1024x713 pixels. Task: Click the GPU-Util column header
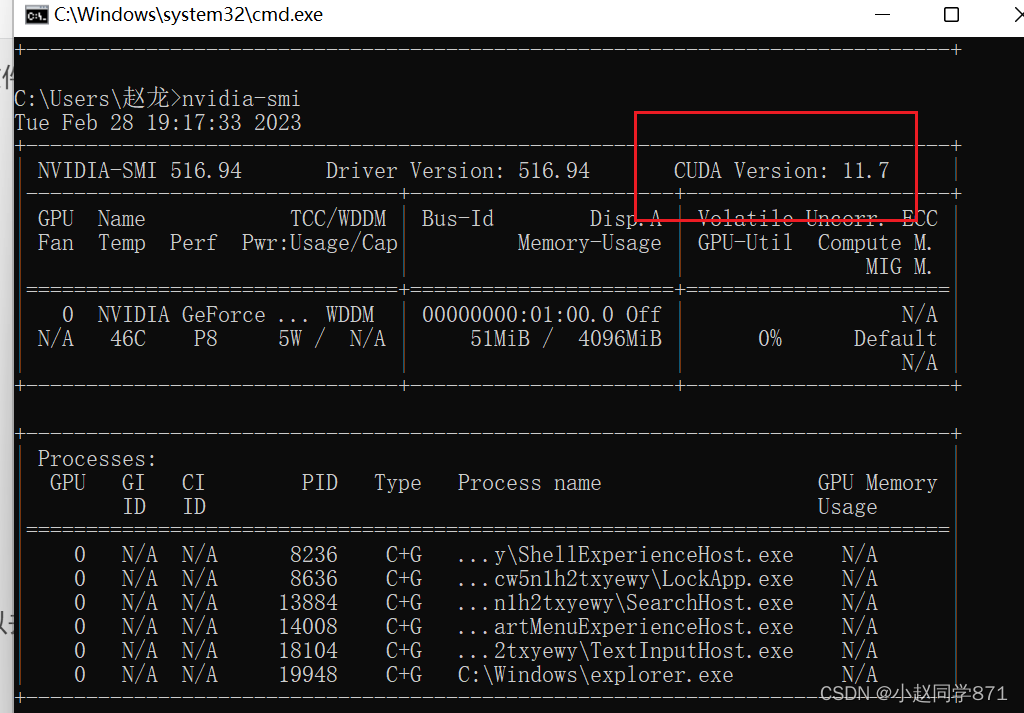745,243
